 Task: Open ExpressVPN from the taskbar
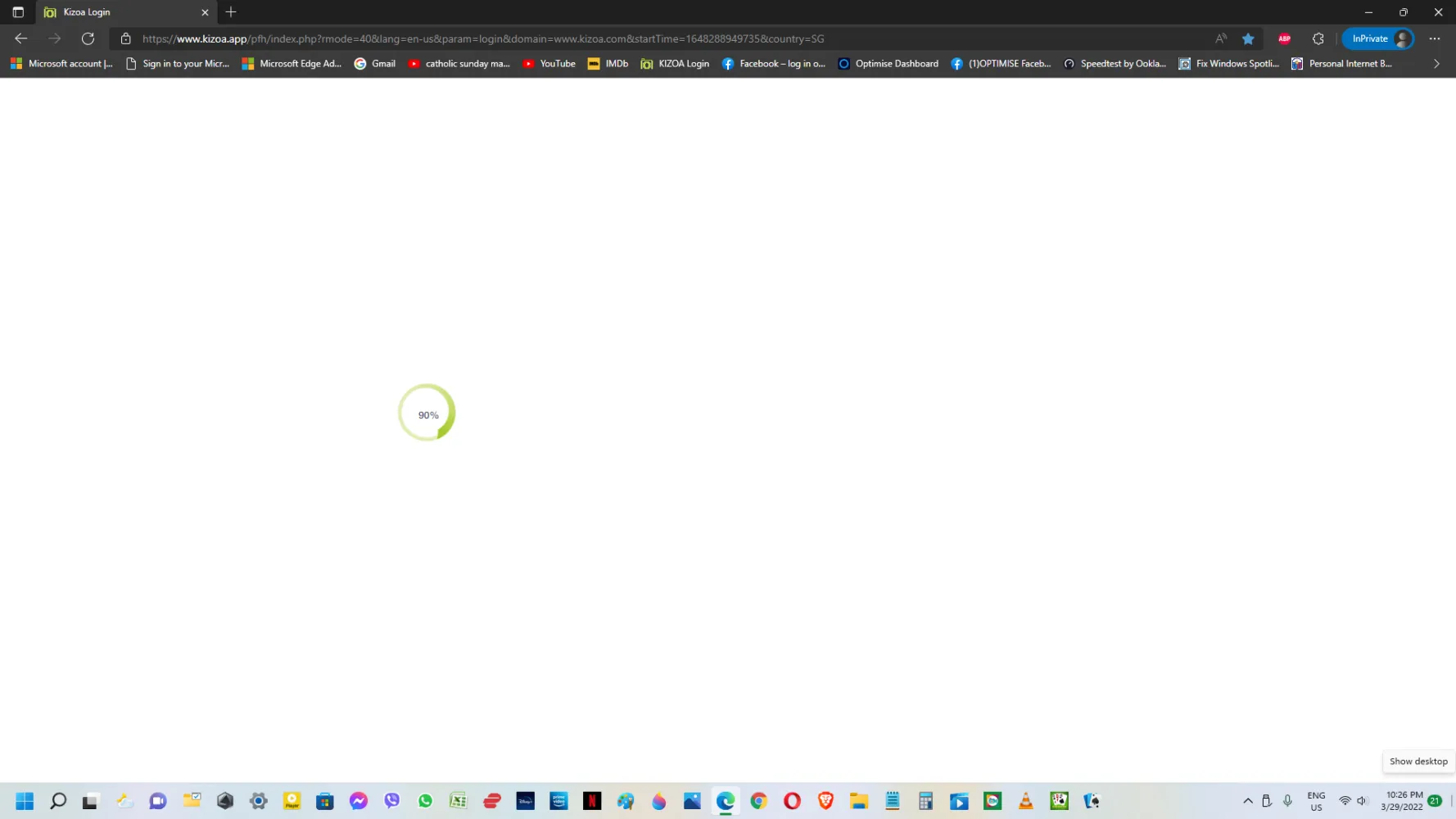point(492,801)
